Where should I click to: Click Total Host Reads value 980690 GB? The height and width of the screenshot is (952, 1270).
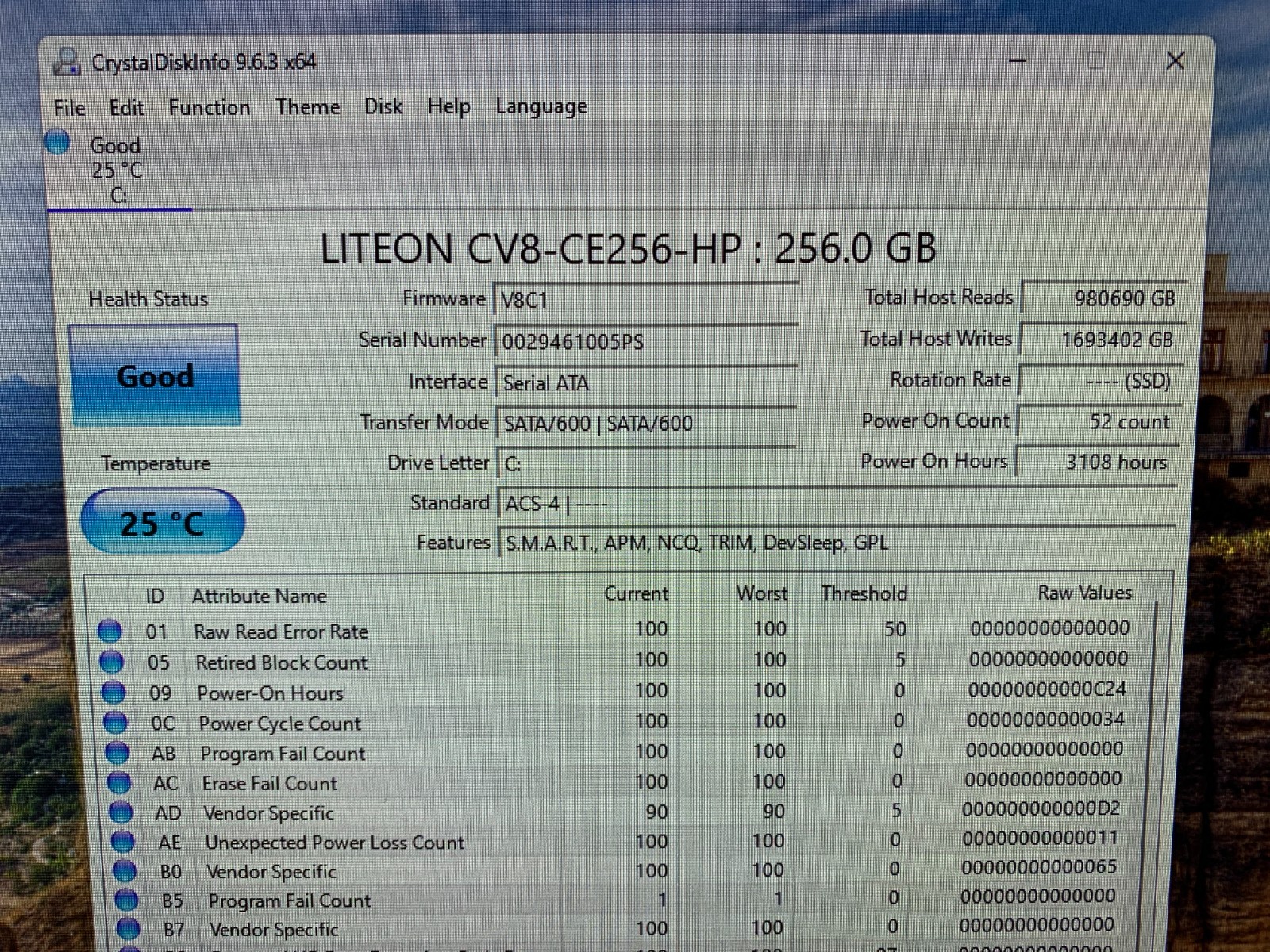pos(1103,298)
